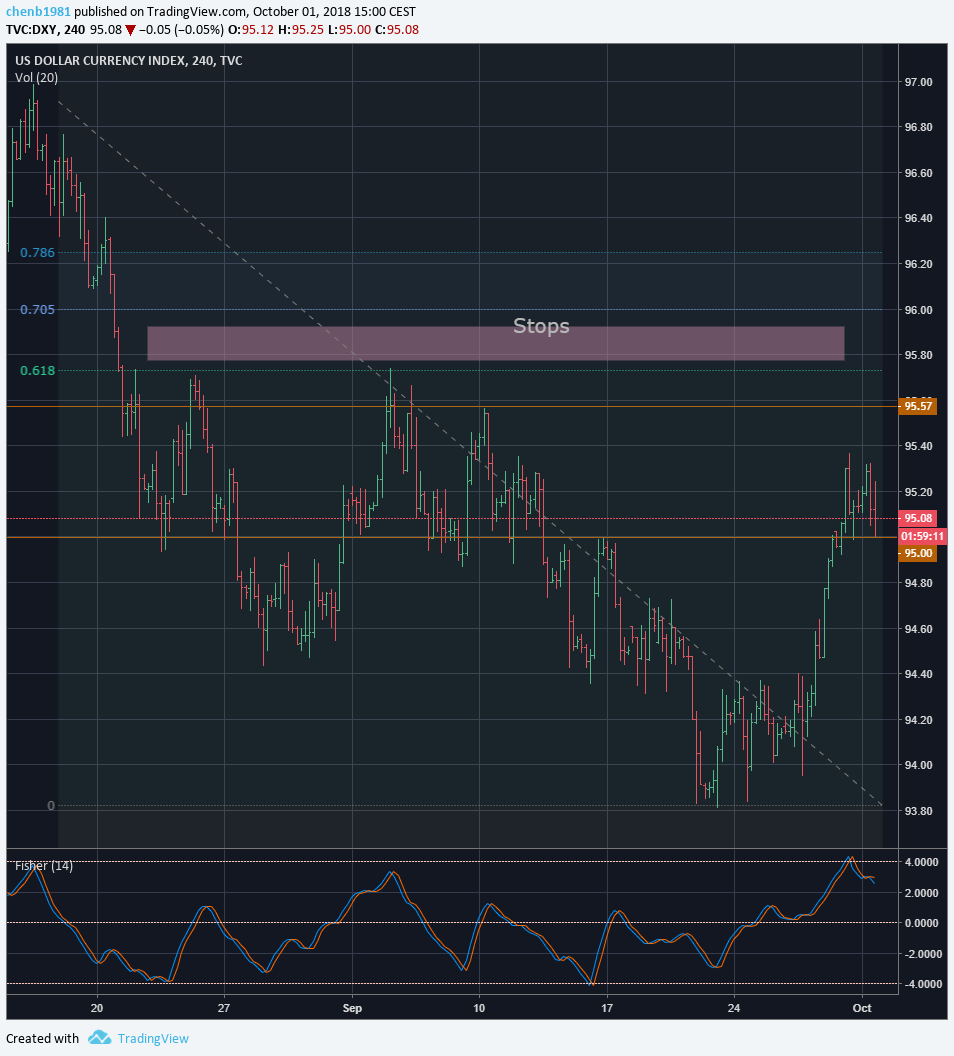Click the 94.60 price axis label

click(918, 629)
